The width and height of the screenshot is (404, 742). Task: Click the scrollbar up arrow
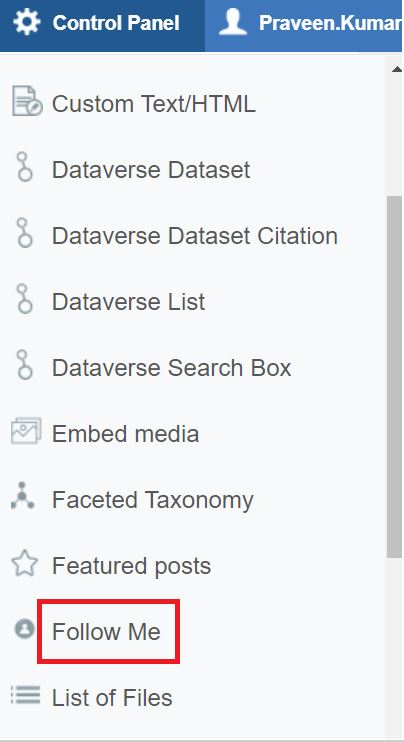click(396, 69)
